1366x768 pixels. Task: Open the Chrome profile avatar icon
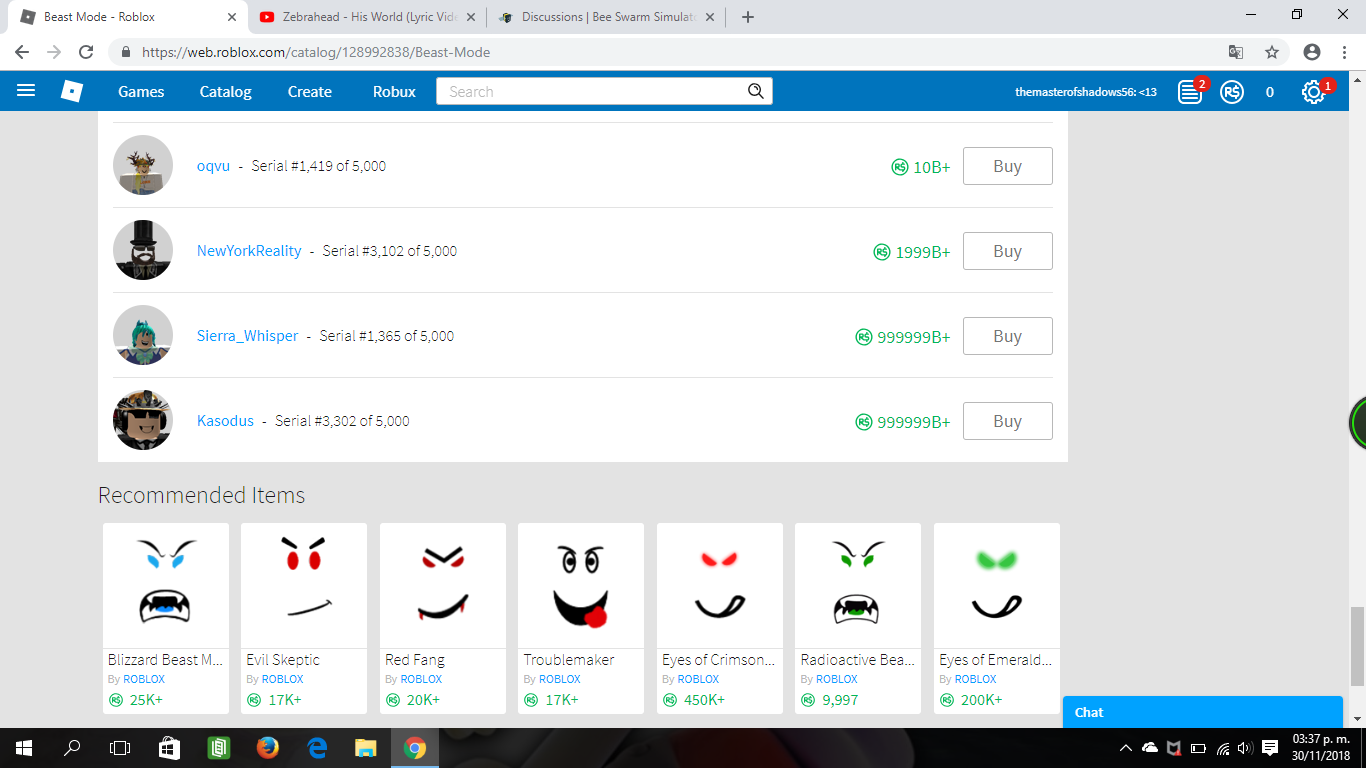1312,52
